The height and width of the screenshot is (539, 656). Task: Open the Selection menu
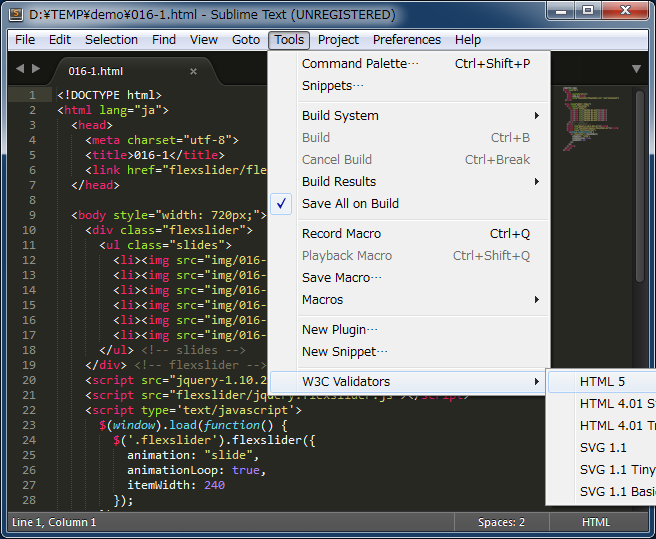[111, 40]
